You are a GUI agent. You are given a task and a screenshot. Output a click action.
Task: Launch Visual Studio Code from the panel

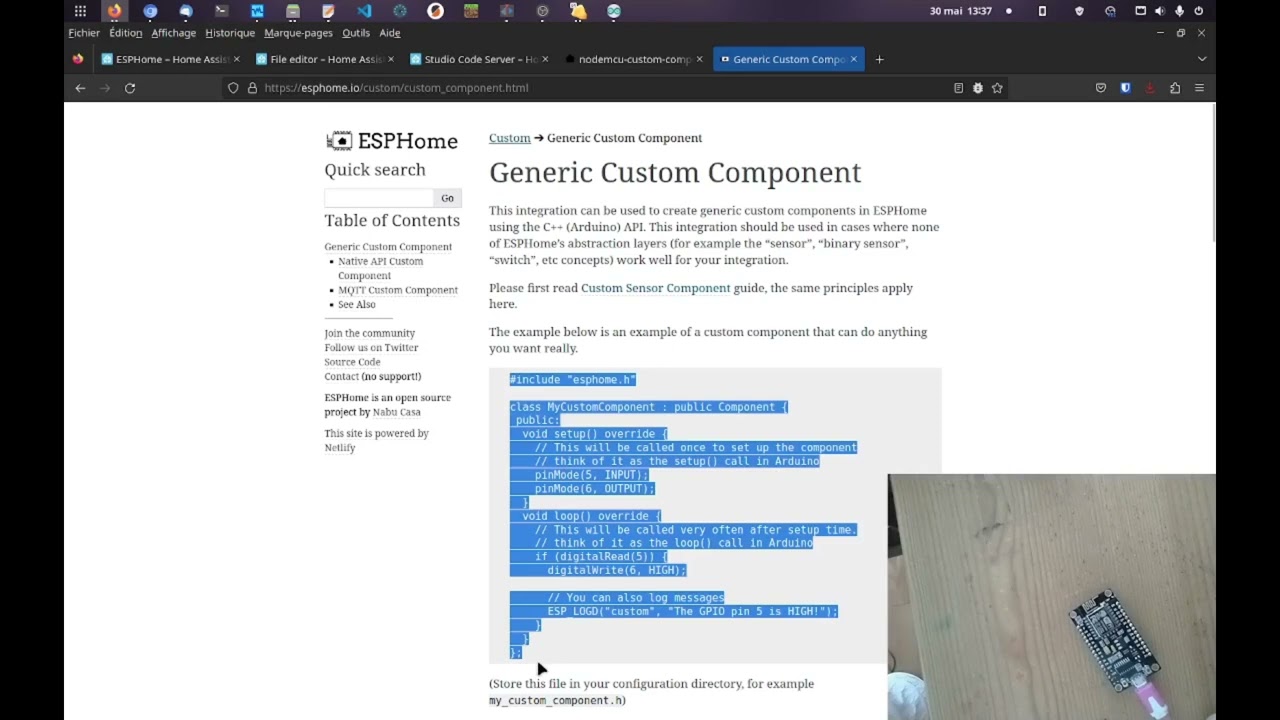coord(364,11)
